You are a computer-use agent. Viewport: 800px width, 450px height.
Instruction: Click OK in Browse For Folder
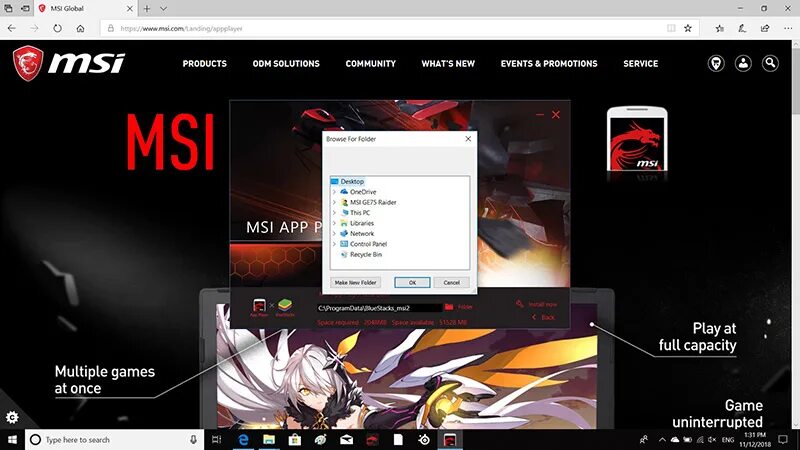pos(412,282)
